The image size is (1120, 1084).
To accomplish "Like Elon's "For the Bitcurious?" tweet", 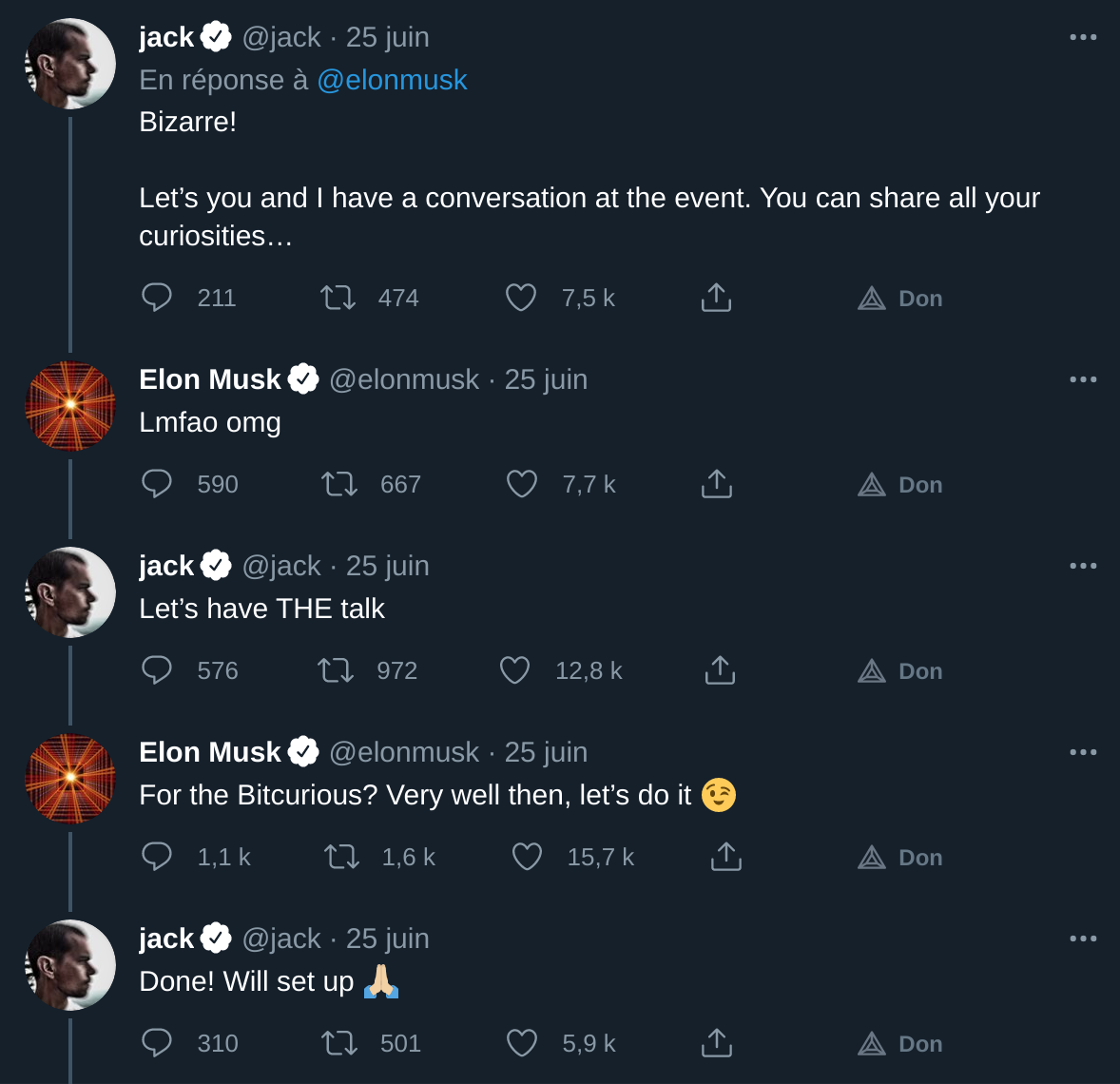I will (x=527, y=857).
